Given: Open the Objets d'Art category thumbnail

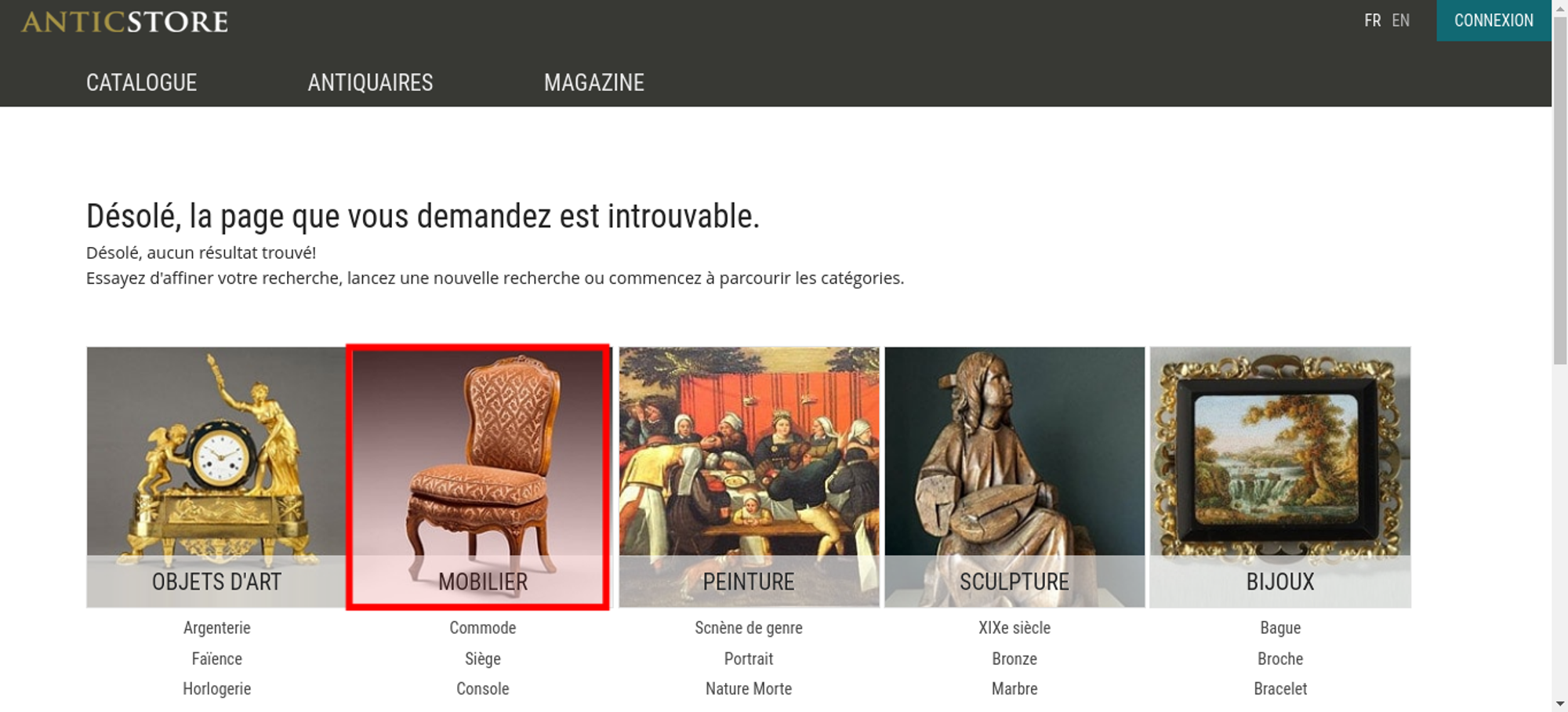Looking at the screenshot, I should coord(216,477).
